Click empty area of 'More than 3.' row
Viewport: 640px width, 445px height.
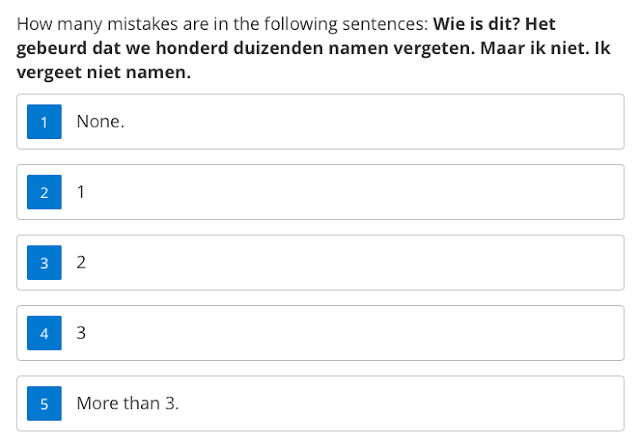click(367, 403)
